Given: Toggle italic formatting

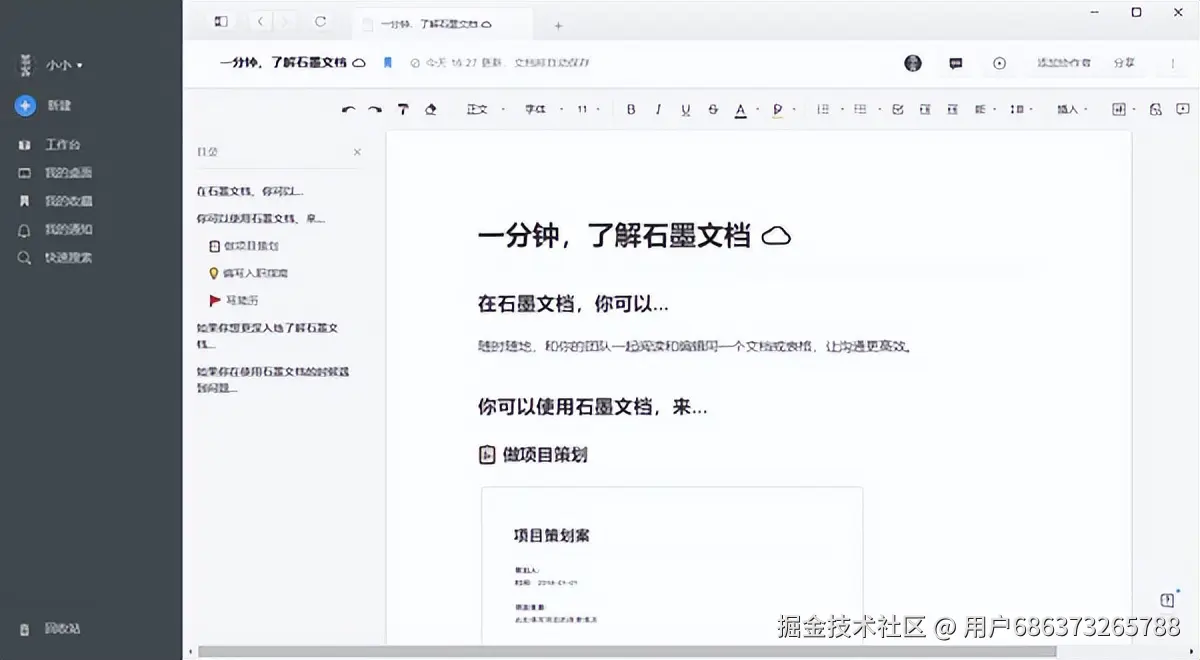Looking at the screenshot, I should click(658, 109).
